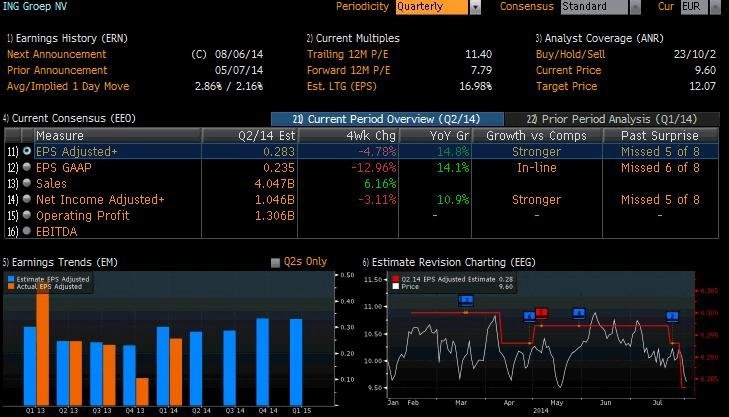Click the blue event marker in July
This screenshot has width=729, height=417.
pyautogui.click(x=672, y=317)
